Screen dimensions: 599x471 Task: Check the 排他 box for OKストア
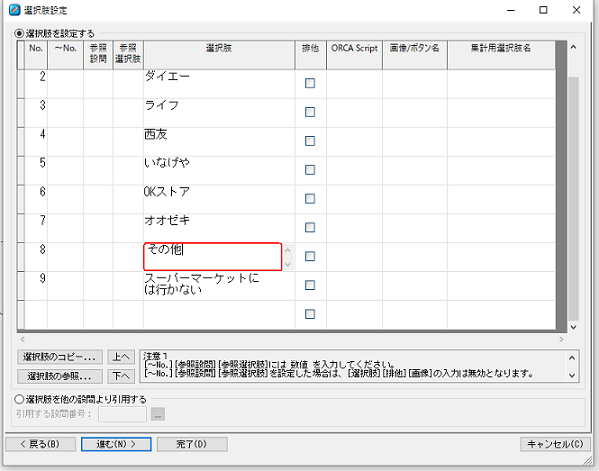tap(310, 199)
